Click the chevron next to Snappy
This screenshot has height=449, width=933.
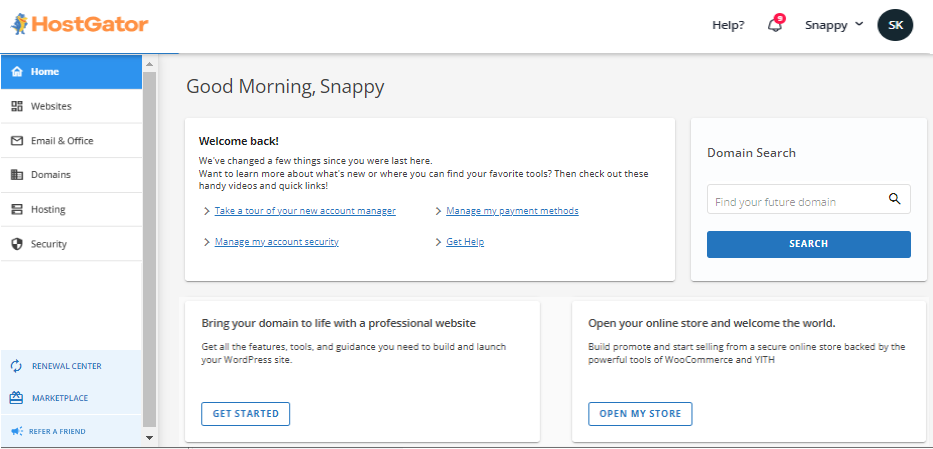click(859, 24)
